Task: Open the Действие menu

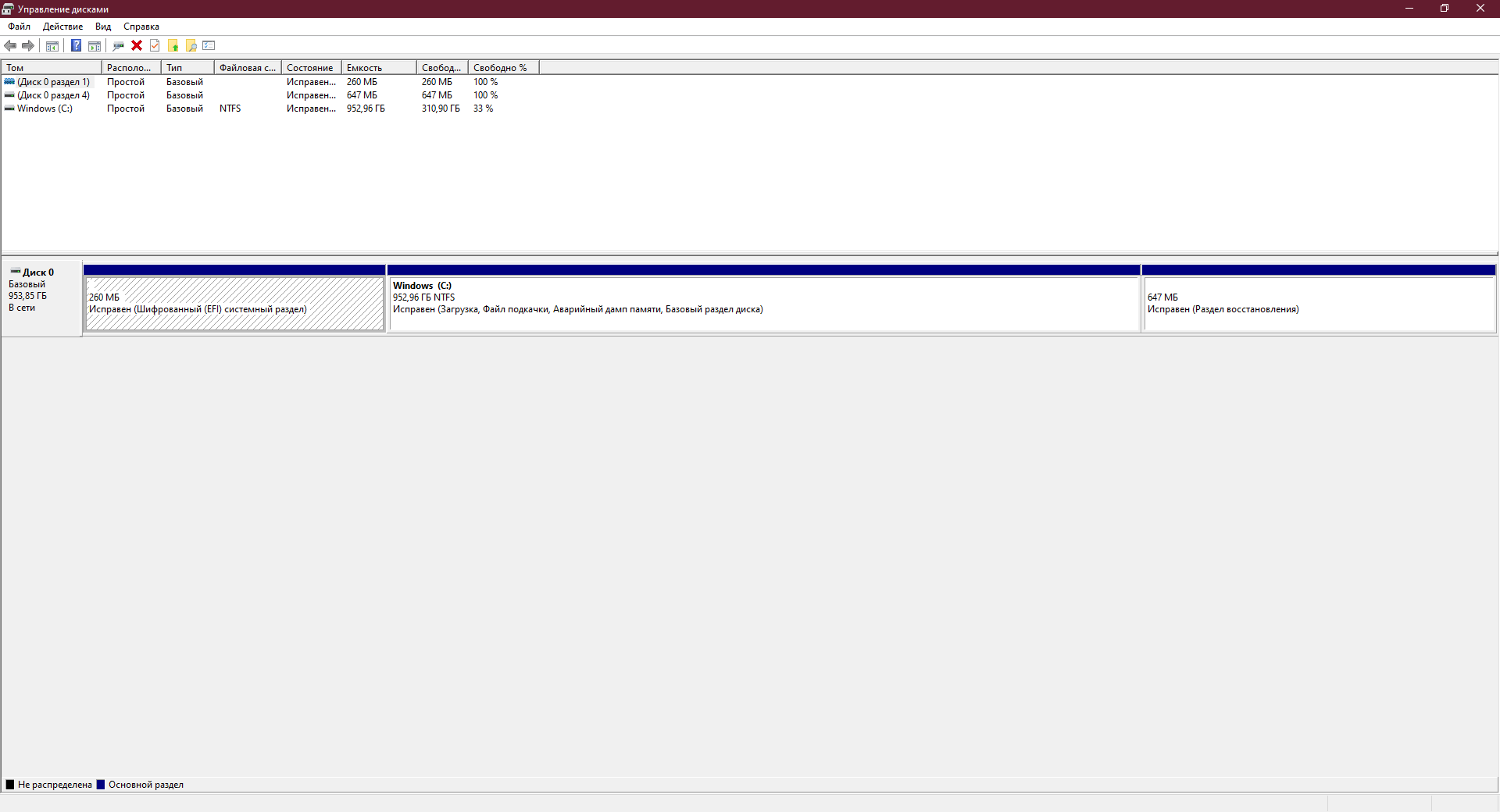Action: point(62,27)
